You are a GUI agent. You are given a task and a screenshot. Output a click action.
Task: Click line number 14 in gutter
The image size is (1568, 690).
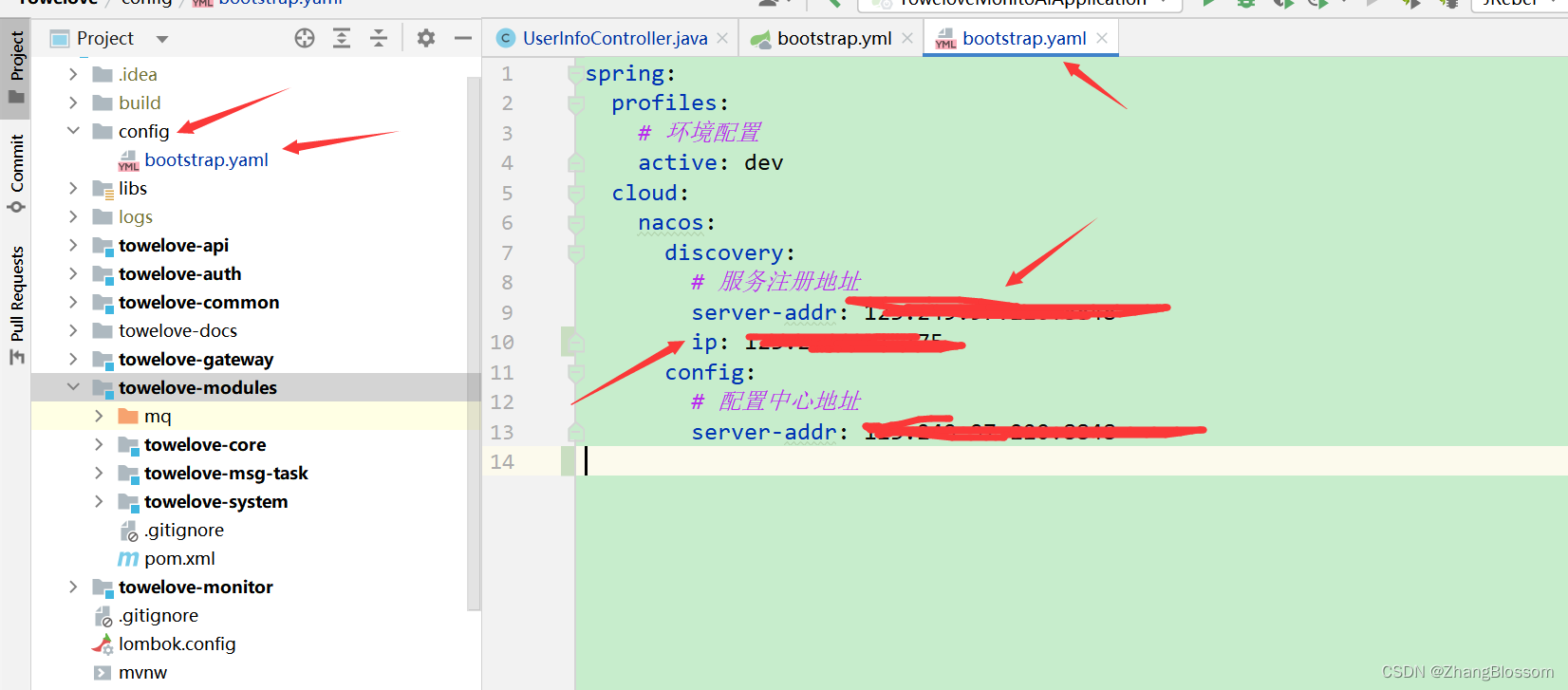[502, 461]
